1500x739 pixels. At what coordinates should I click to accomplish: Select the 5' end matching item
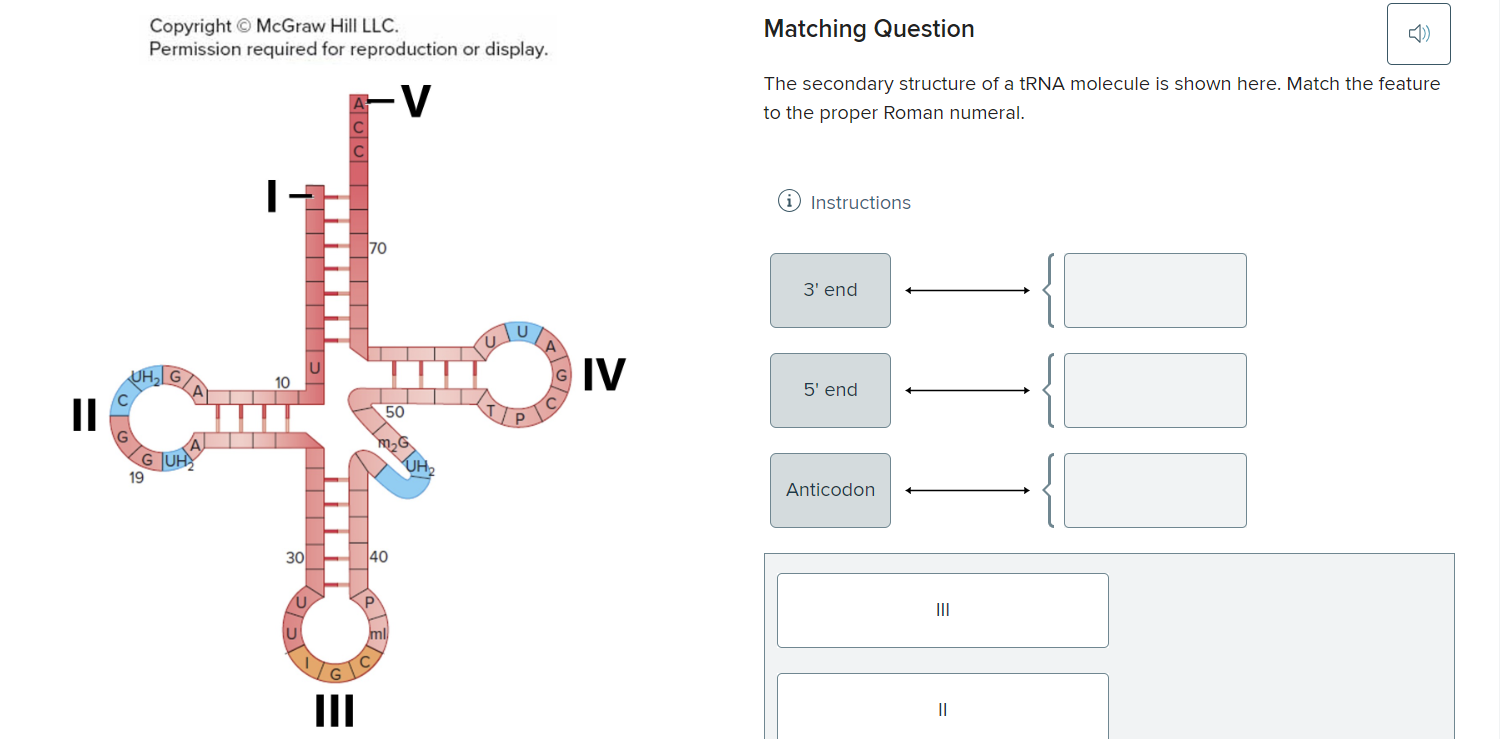point(830,390)
